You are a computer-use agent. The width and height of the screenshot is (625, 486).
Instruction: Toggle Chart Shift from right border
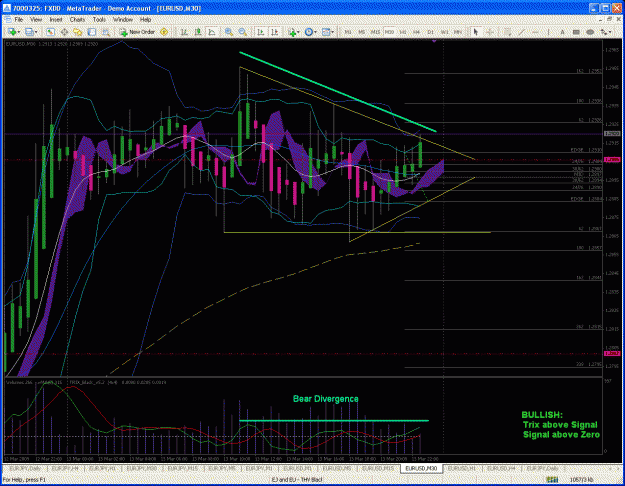pos(274,32)
